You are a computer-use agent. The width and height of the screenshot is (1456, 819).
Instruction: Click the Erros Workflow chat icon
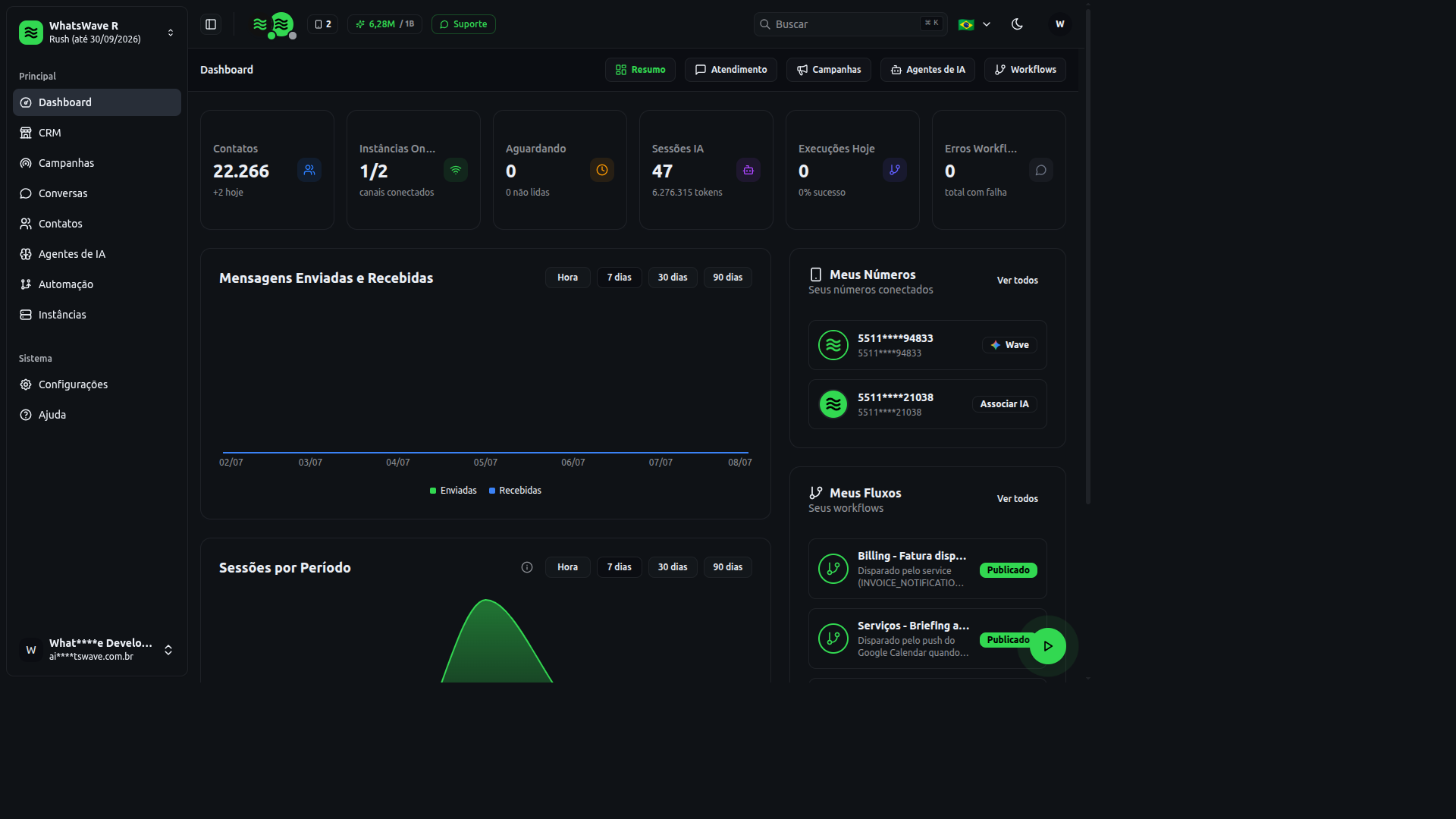[1041, 170]
